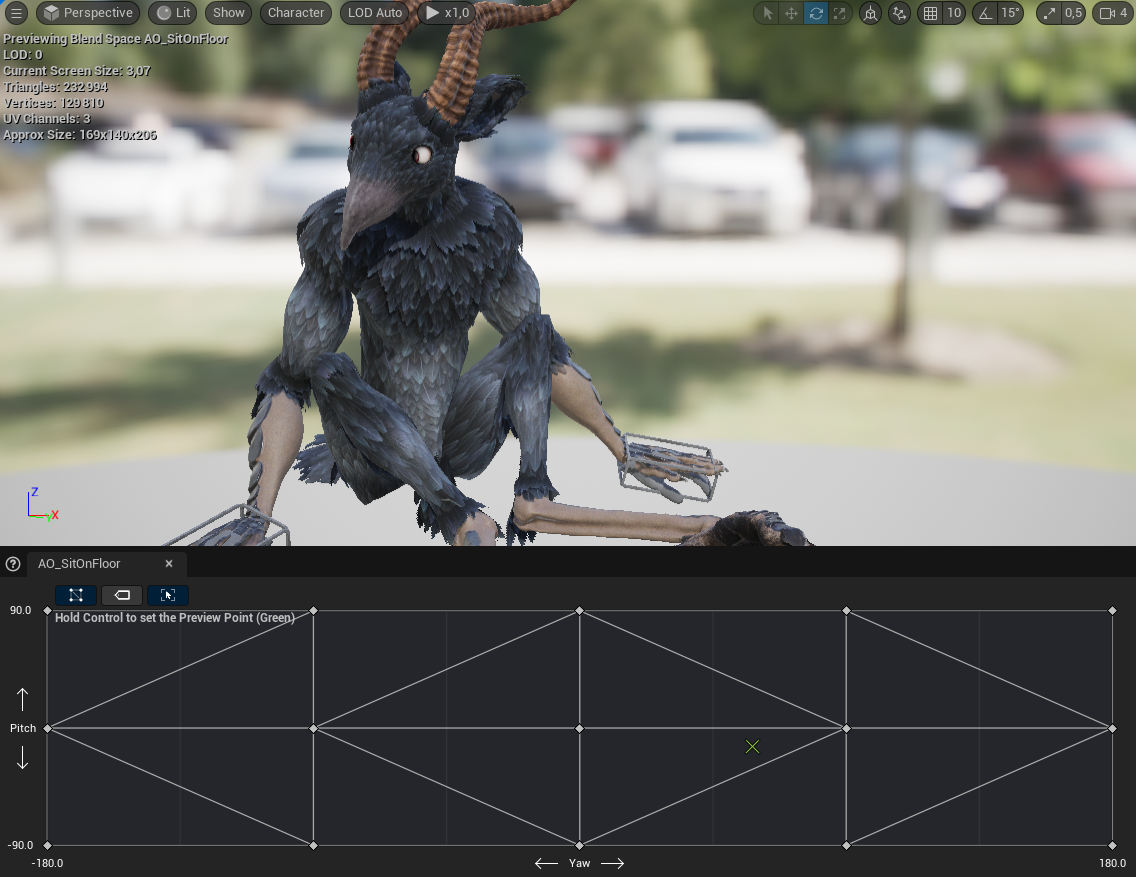
Task: Select the AO_SitOnFloor tab
Action: 79,564
